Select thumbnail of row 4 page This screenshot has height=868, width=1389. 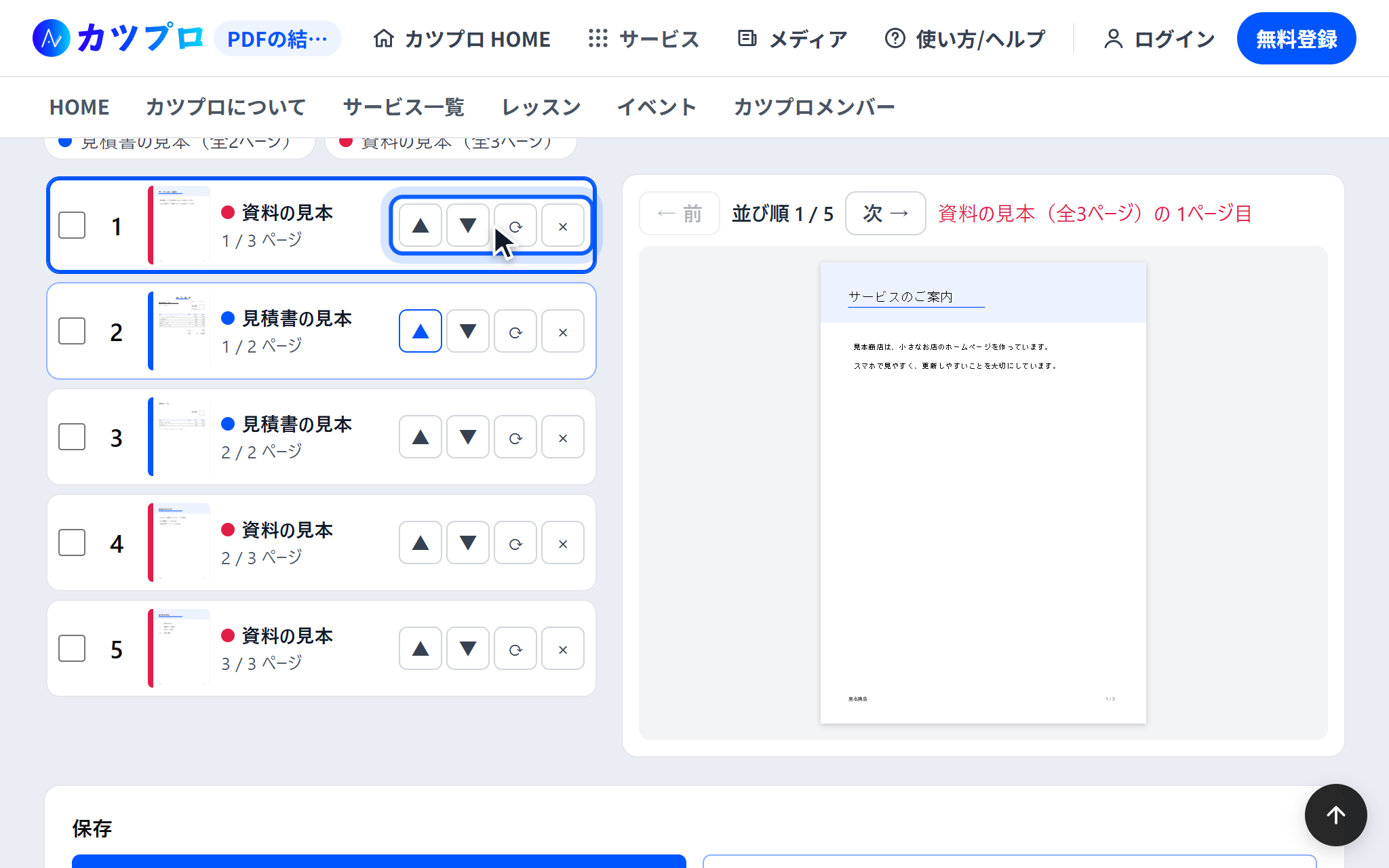coord(179,542)
